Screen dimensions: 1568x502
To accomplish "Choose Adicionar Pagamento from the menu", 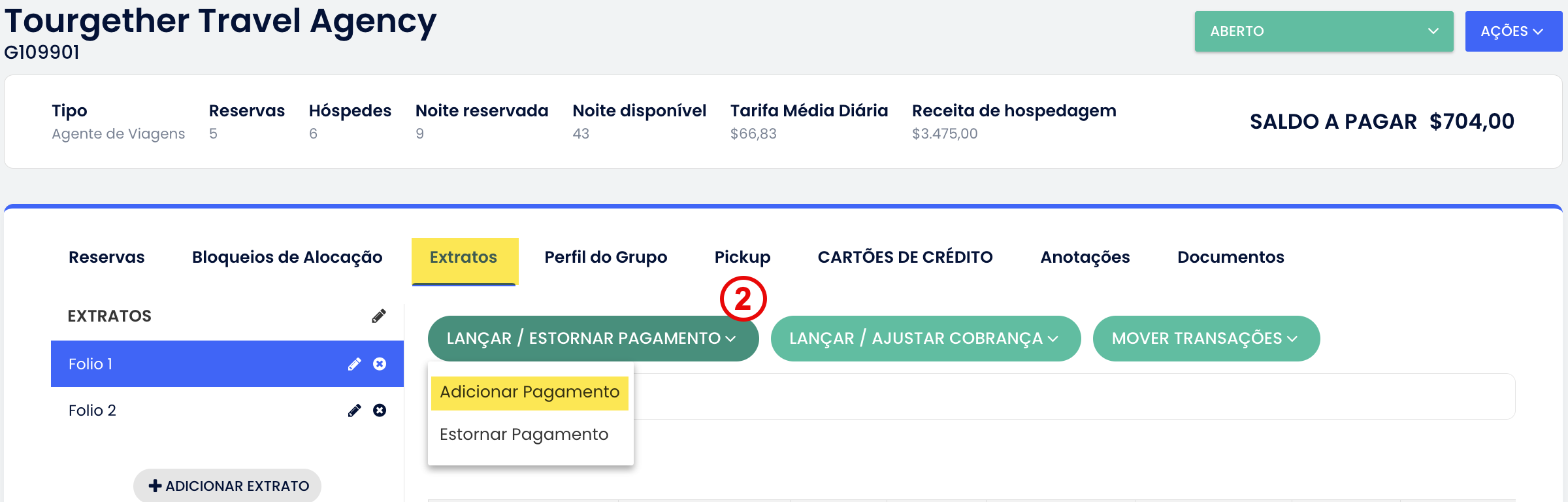I will pyautogui.click(x=529, y=392).
